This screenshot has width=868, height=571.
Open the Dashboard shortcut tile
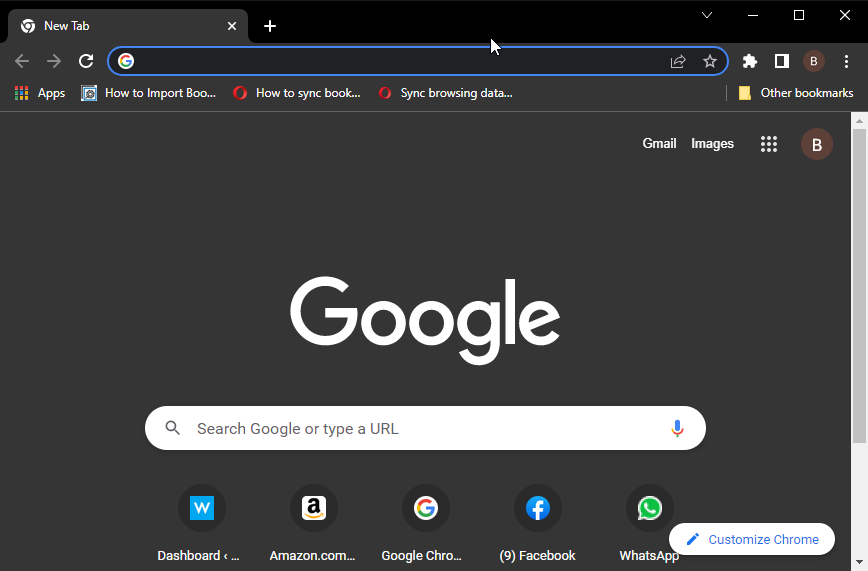coord(202,523)
